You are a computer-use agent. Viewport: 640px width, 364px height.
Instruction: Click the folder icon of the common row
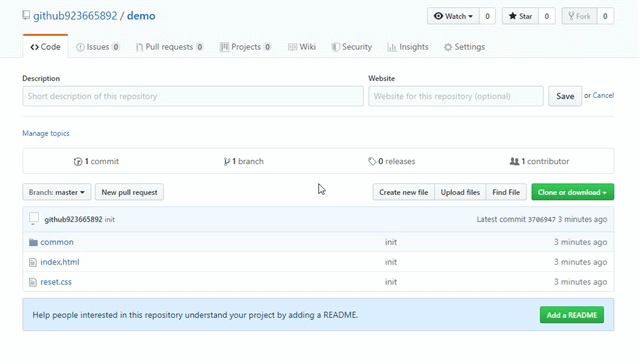33,242
